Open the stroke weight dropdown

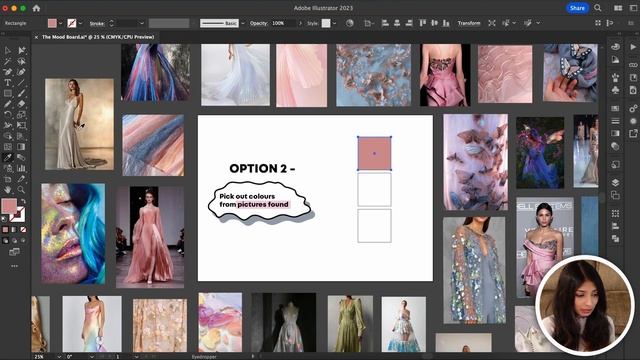coord(142,23)
